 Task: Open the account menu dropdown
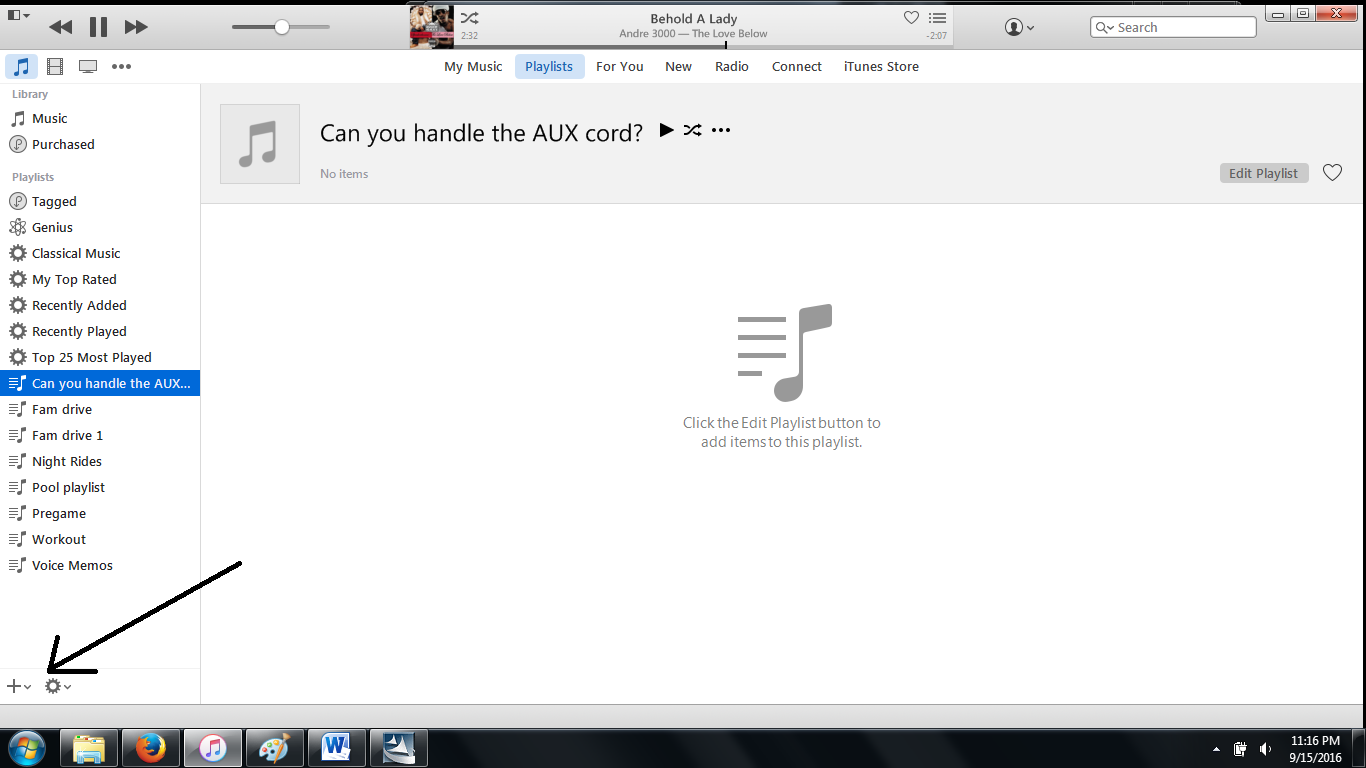[x=1020, y=28]
